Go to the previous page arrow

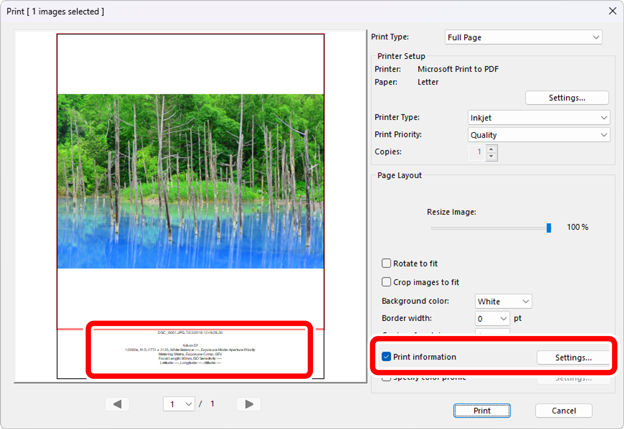click(x=118, y=404)
